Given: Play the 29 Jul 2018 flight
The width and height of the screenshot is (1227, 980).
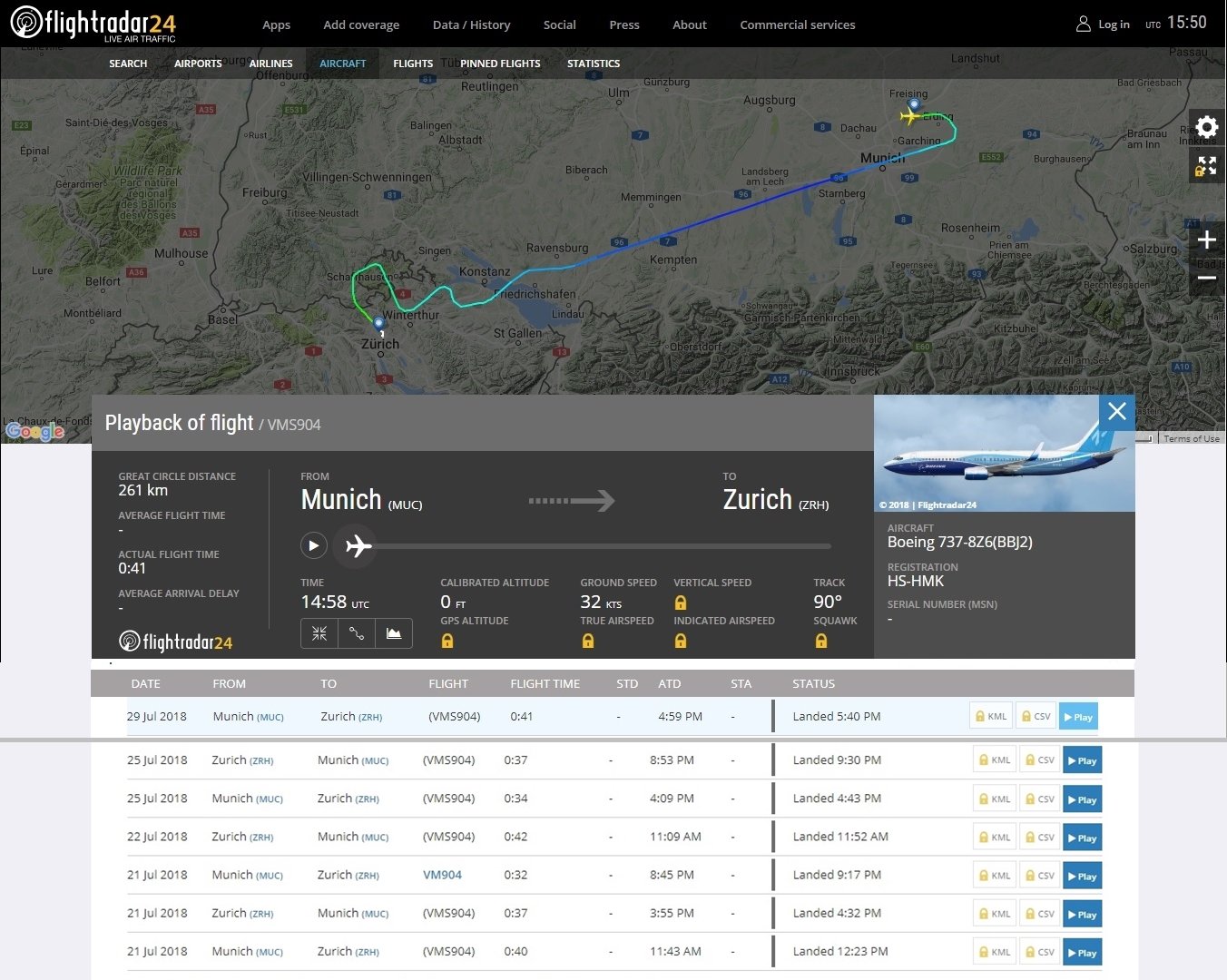Looking at the screenshot, I should [x=1078, y=717].
